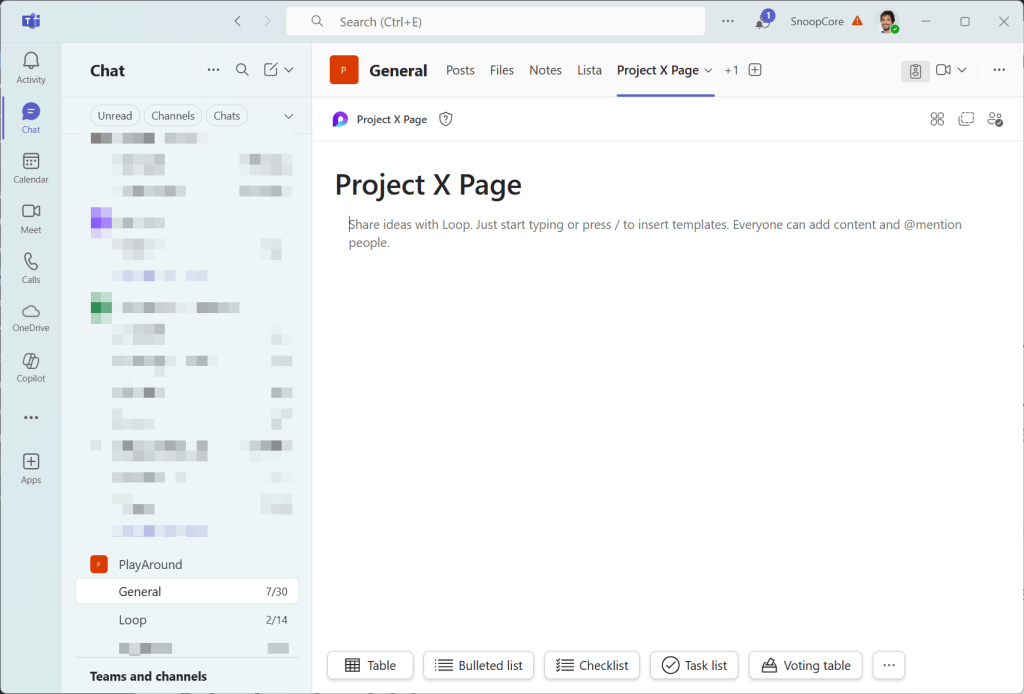Click the search icon in the Chat header

242,70
